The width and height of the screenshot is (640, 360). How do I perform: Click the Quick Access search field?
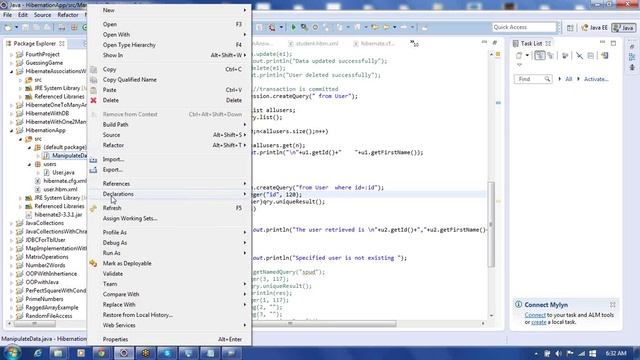[x=524, y=27]
